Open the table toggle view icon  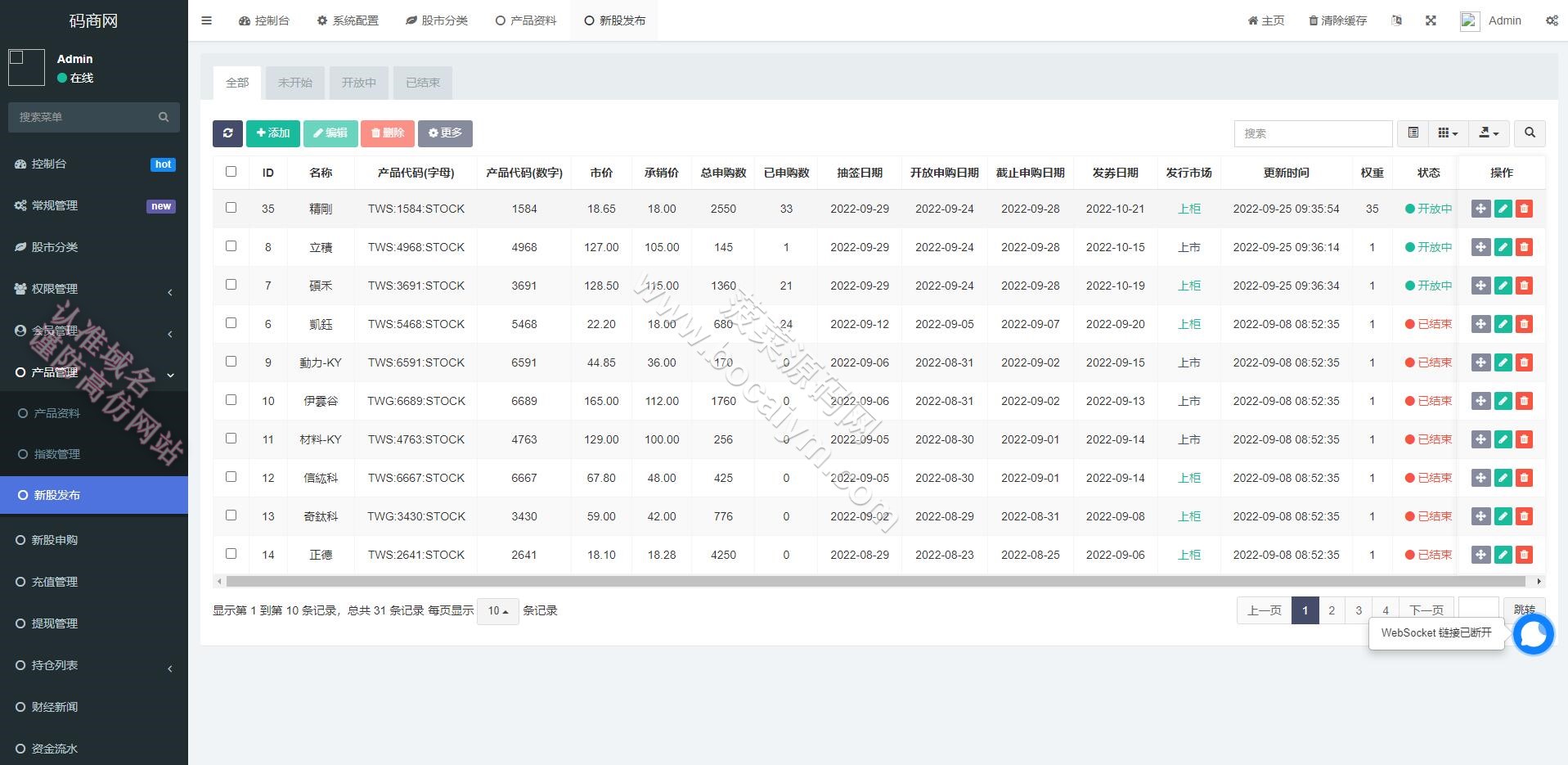coord(1413,133)
